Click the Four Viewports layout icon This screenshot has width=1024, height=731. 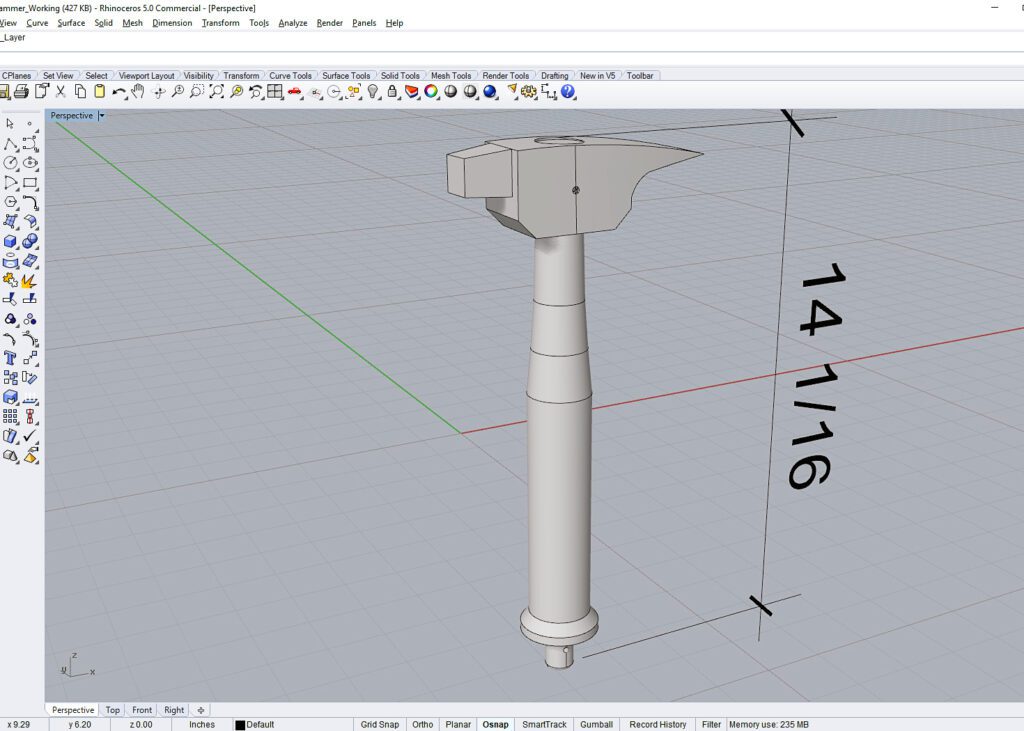point(275,92)
